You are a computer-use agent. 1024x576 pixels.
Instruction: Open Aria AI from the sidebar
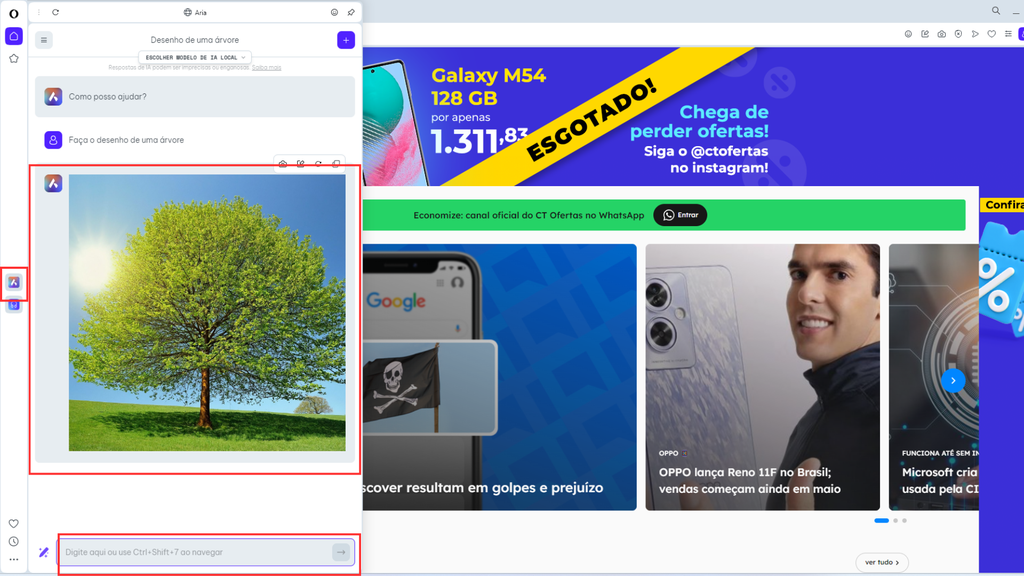click(14, 282)
